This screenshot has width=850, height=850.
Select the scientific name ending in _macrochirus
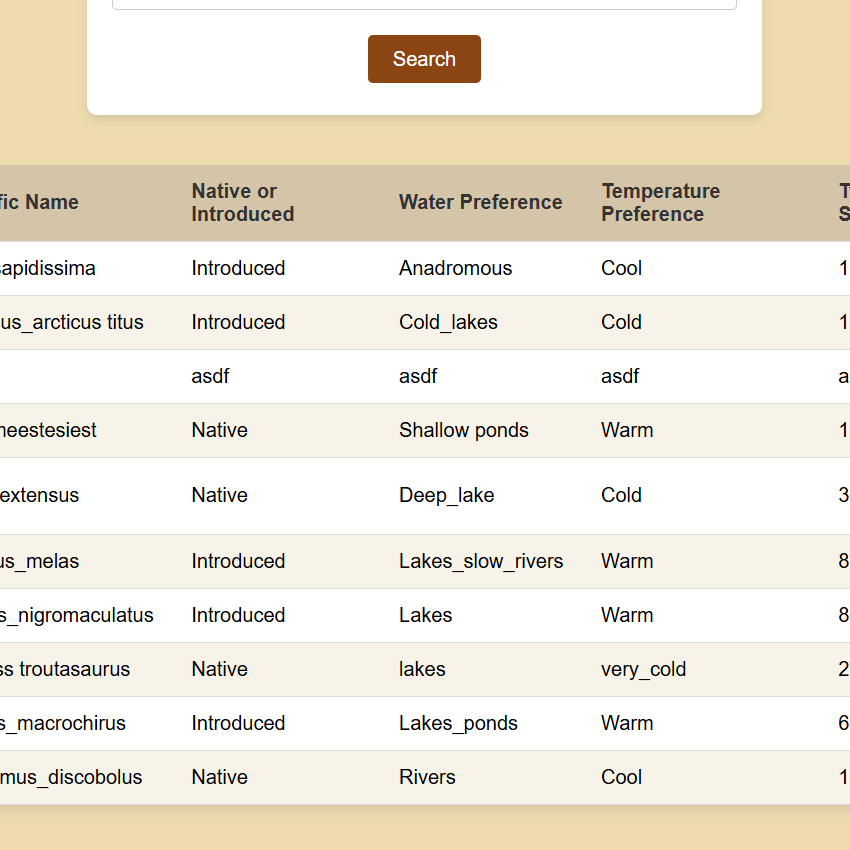click(63, 723)
